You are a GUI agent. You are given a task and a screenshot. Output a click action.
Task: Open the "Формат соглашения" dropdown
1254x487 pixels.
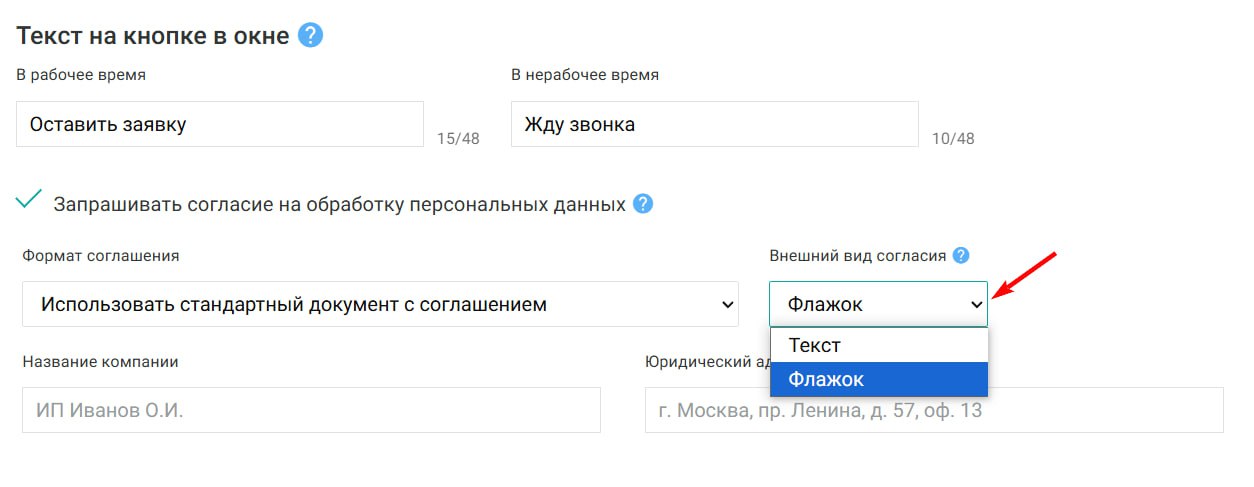380,304
